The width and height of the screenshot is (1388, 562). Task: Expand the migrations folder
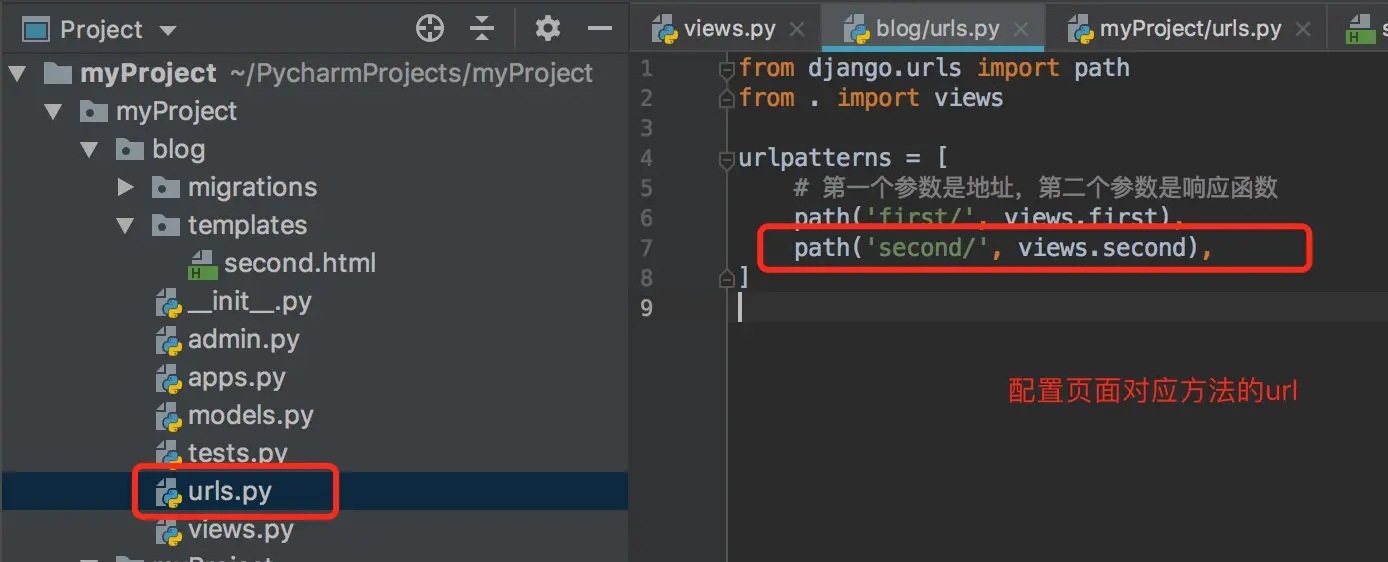click(x=126, y=187)
